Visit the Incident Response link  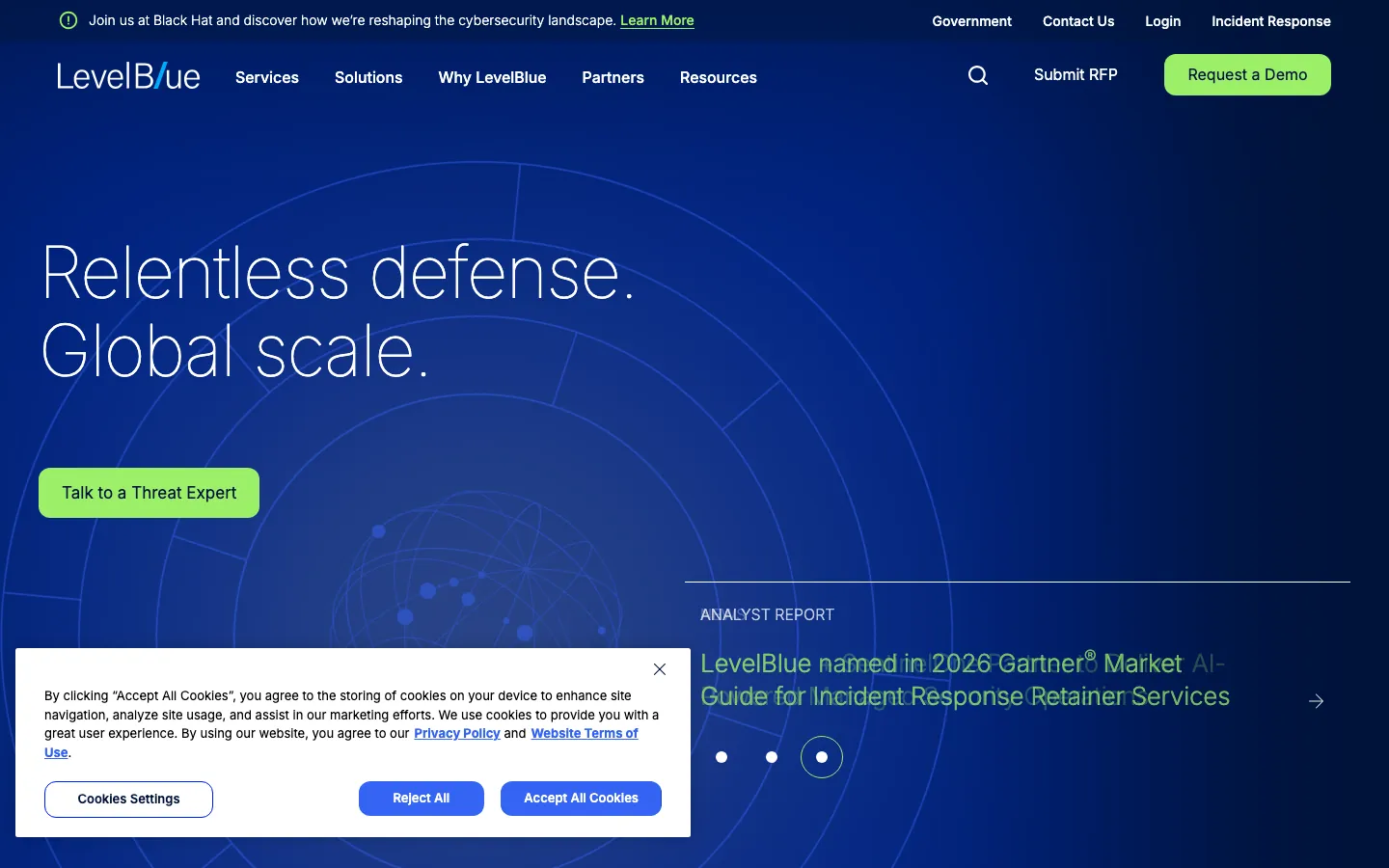(x=1271, y=21)
